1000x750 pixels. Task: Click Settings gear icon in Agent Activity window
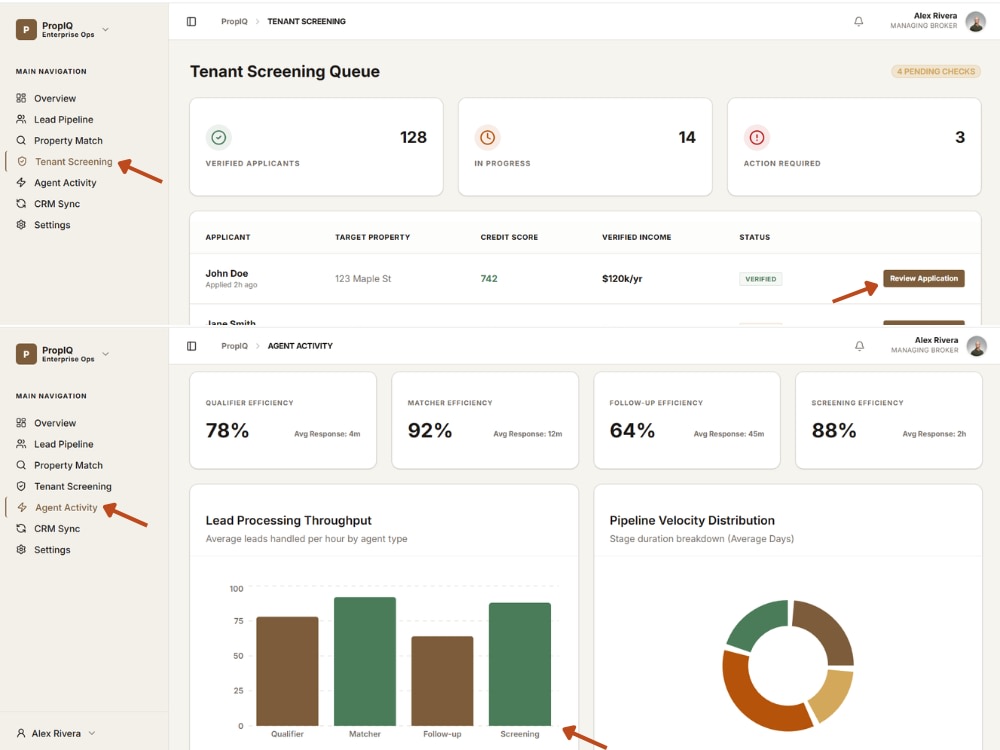pos(21,549)
